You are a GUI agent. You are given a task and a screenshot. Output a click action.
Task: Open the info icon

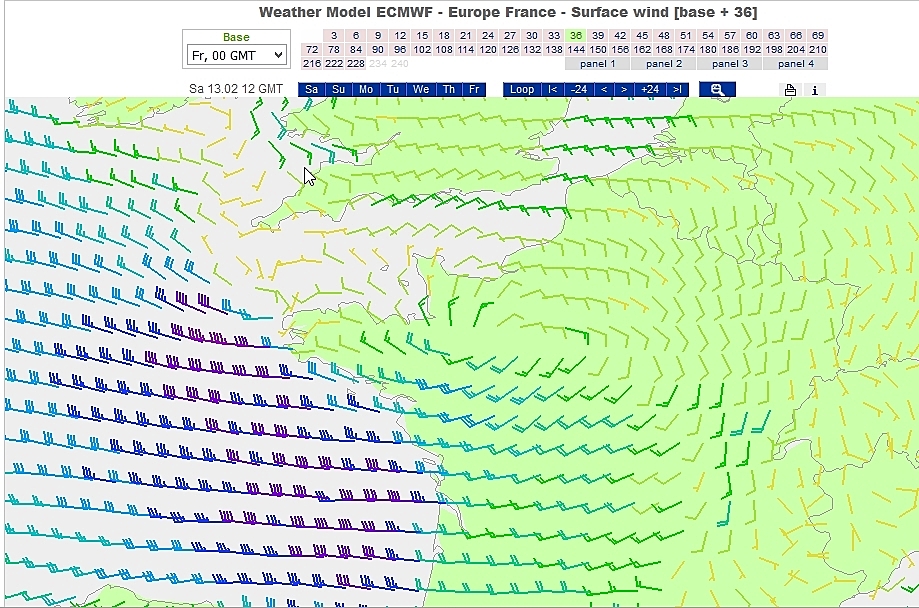(x=815, y=90)
